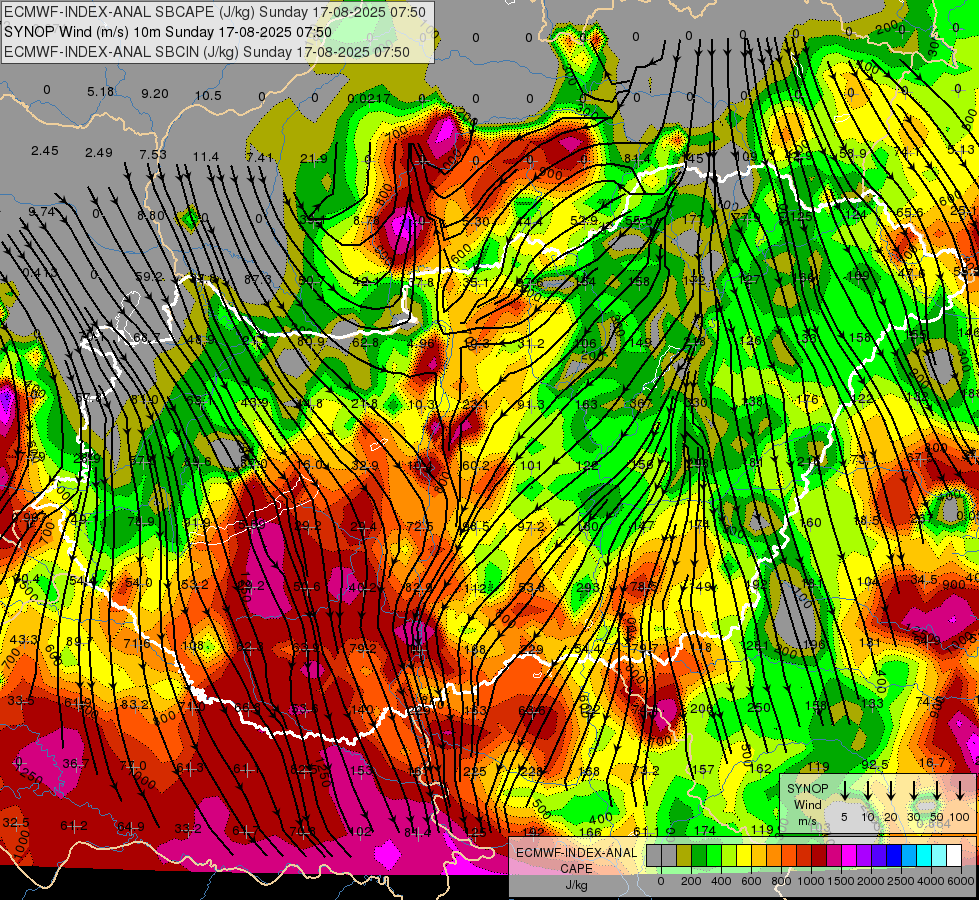Click the 1500 tick label on the color scale
This screenshot has width=979, height=900.
(840, 881)
